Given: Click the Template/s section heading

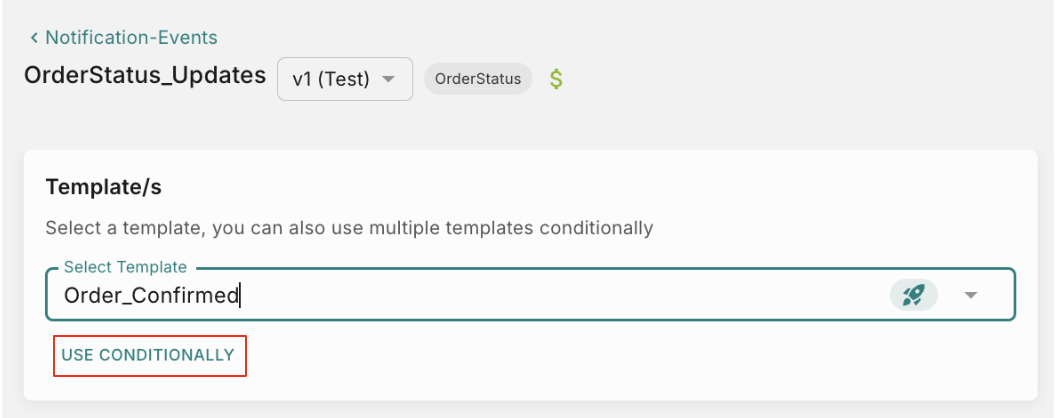Looking at the screenshot, I should pyautogui.click(x=104, y=186).
